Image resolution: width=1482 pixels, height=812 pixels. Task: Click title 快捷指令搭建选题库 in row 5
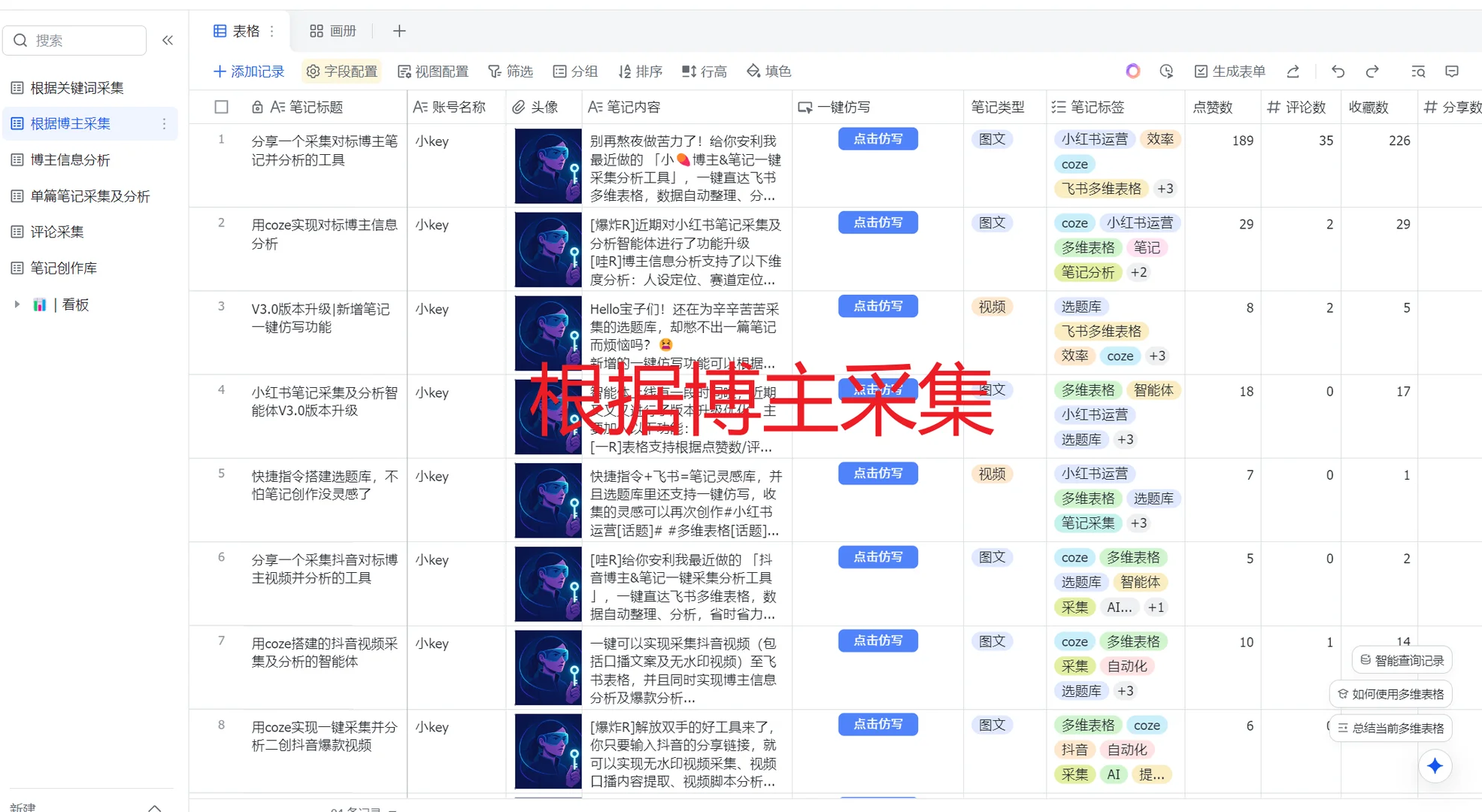(x=324, y=485)
